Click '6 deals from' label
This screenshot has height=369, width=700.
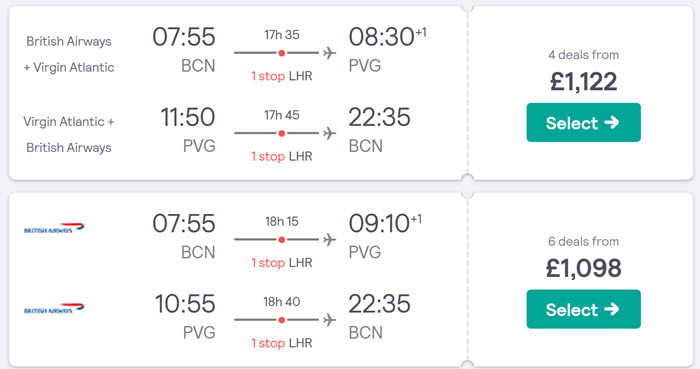pos(583,241)
